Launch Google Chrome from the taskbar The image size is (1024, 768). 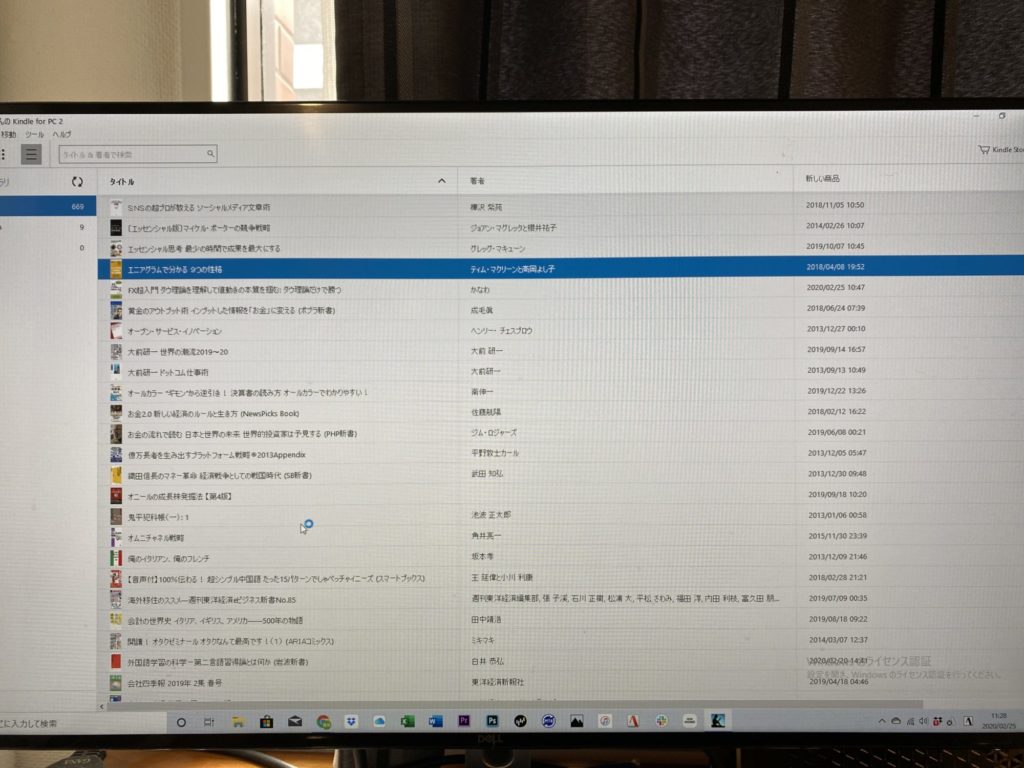[323, 722]
